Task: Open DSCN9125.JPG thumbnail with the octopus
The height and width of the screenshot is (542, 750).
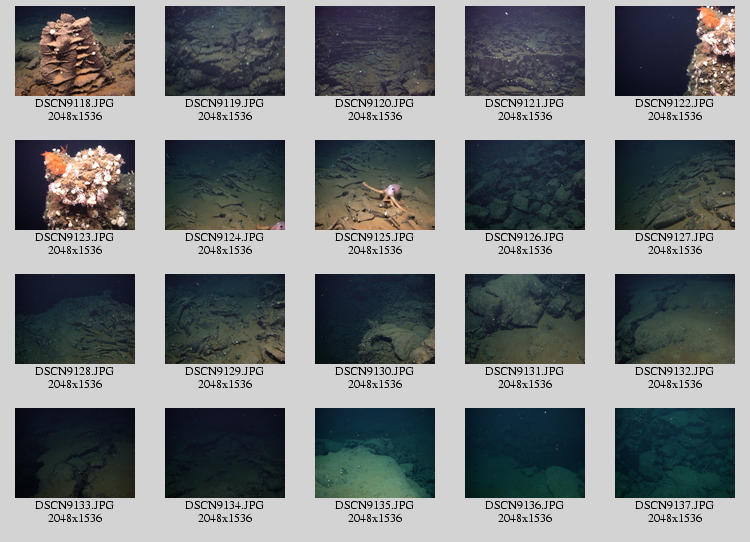Action: click(x=375, y=185)
